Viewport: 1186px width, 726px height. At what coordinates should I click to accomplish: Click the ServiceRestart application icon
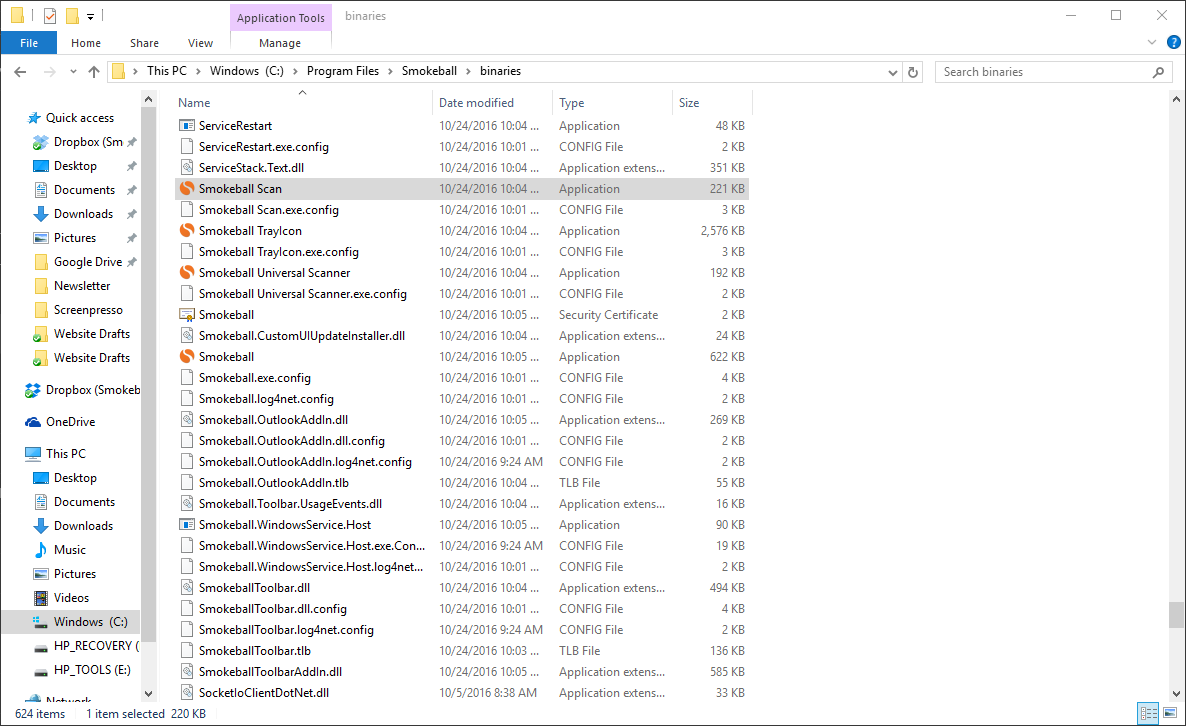[x=187, y=126]
